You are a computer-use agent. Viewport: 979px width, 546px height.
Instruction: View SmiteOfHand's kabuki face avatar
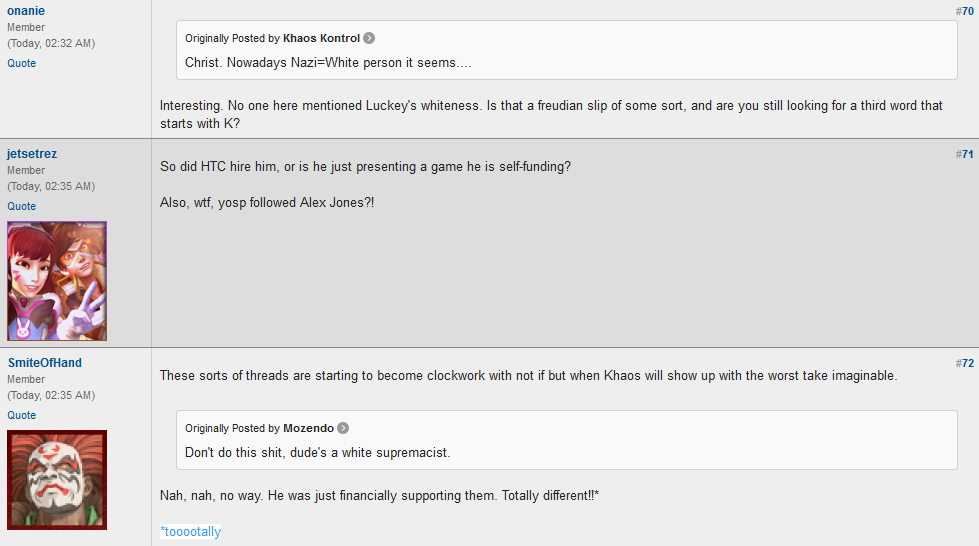coord(57,480)
